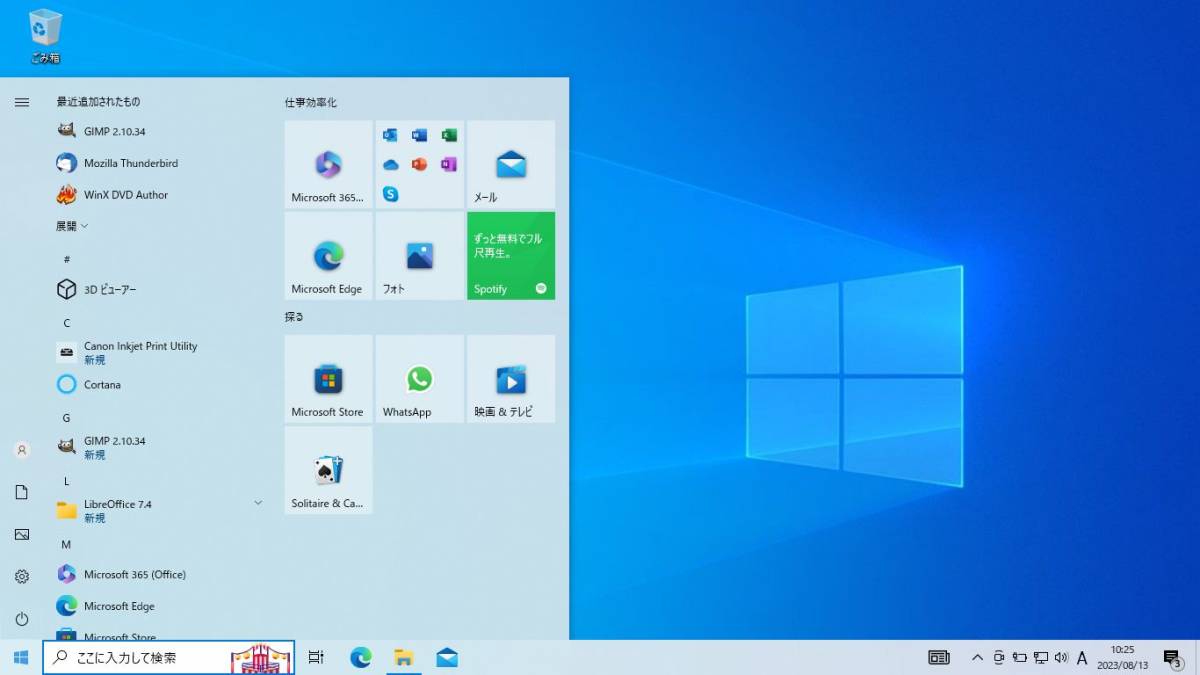This screenshot has width=1200, height=675.
Task: Switch the IME input mode indicator A
Action: pyautogui.click(x=1082, y=657)
